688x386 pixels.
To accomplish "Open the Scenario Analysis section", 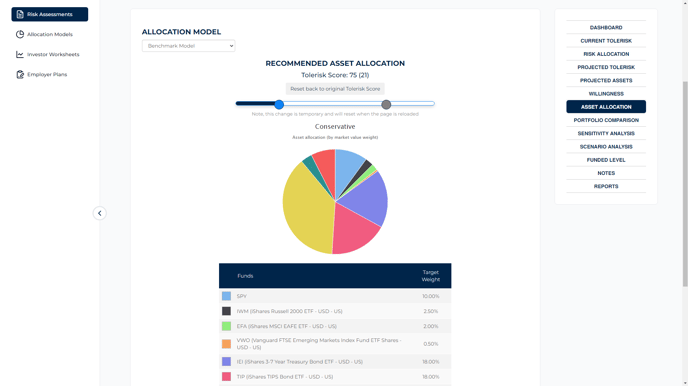I will coord(606,147).
